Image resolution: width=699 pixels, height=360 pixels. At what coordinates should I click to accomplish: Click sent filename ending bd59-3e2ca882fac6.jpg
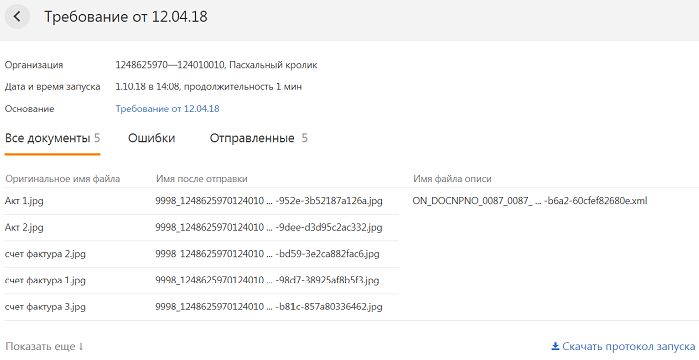267,254
